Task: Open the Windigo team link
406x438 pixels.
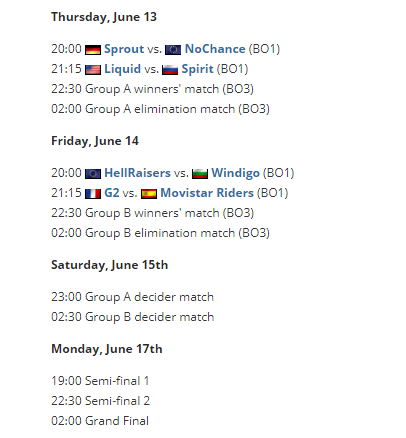Action: (x=235, y=173)
